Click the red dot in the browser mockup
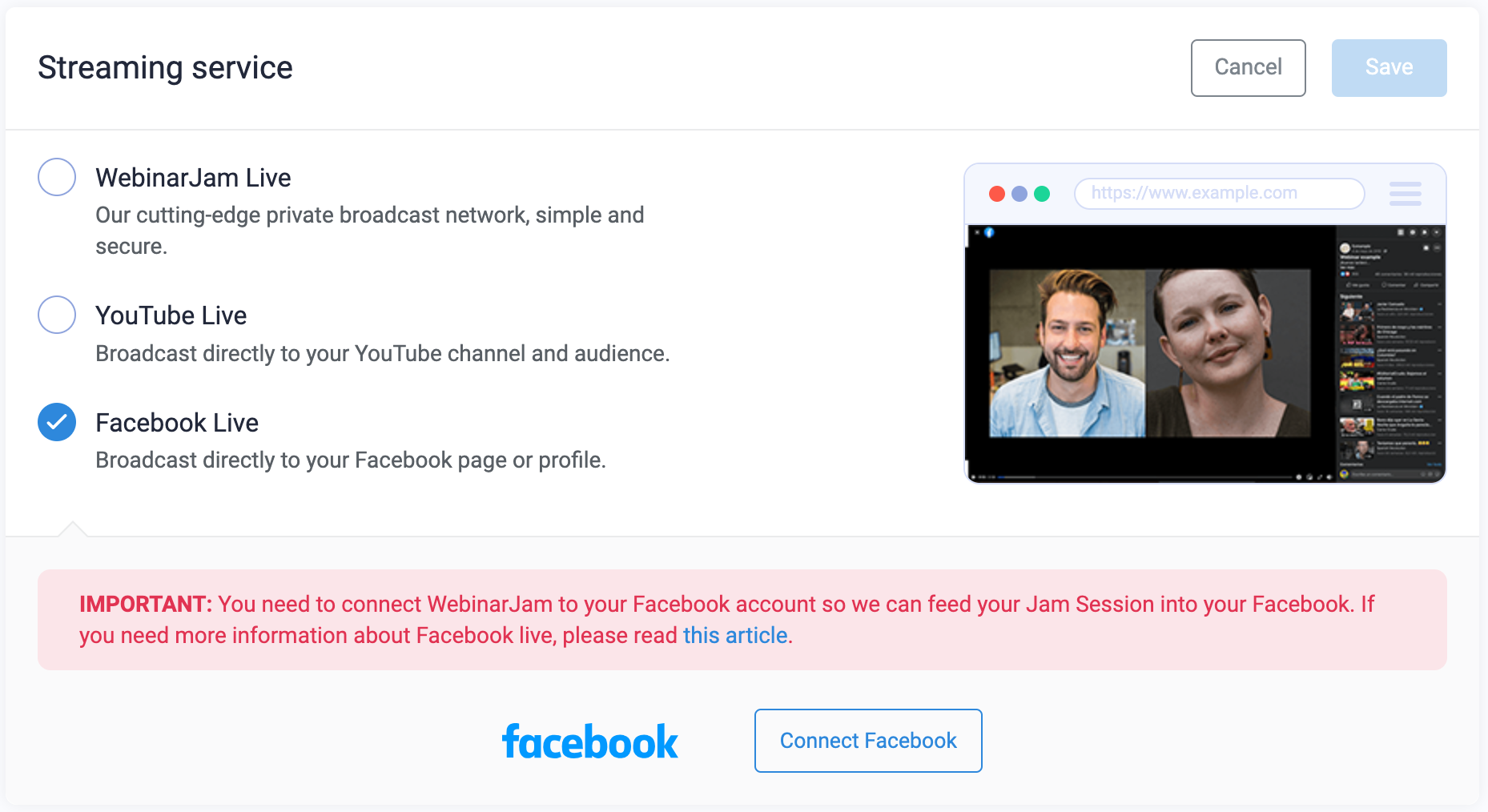1488x812 pixels. (x=997, y=193)
